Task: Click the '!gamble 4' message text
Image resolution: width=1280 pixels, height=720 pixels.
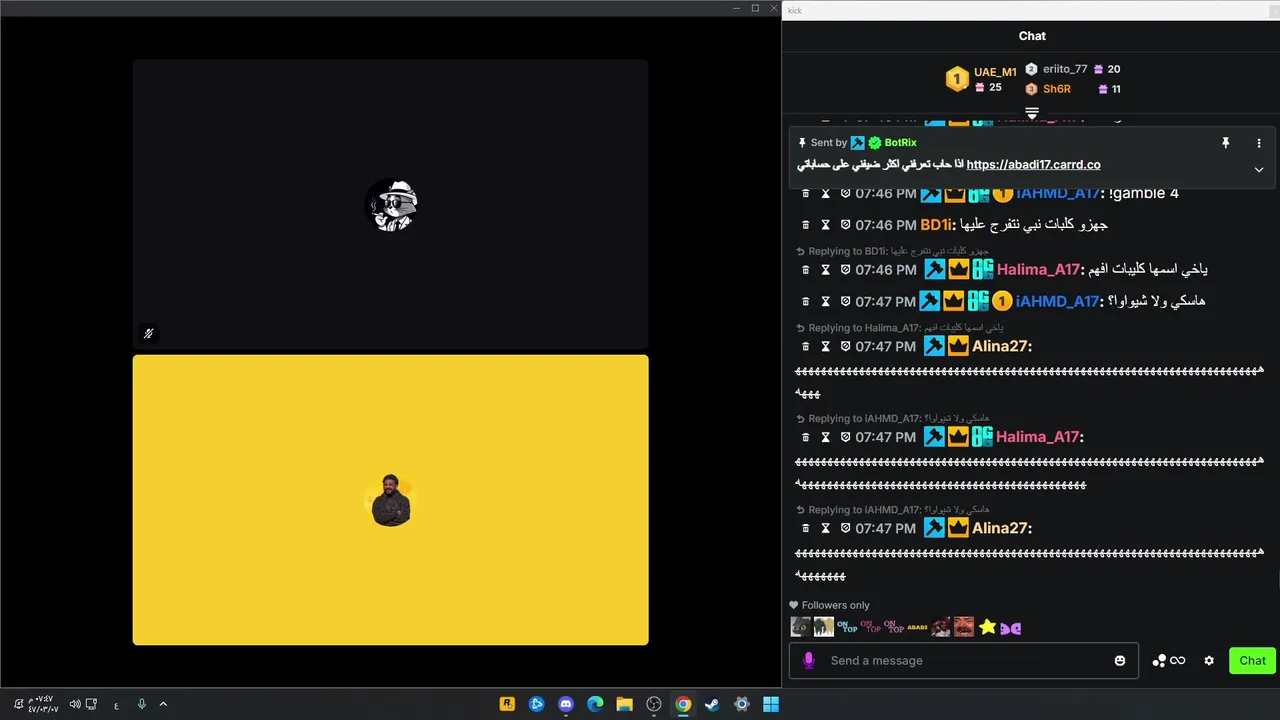Action: [1143, 193]
